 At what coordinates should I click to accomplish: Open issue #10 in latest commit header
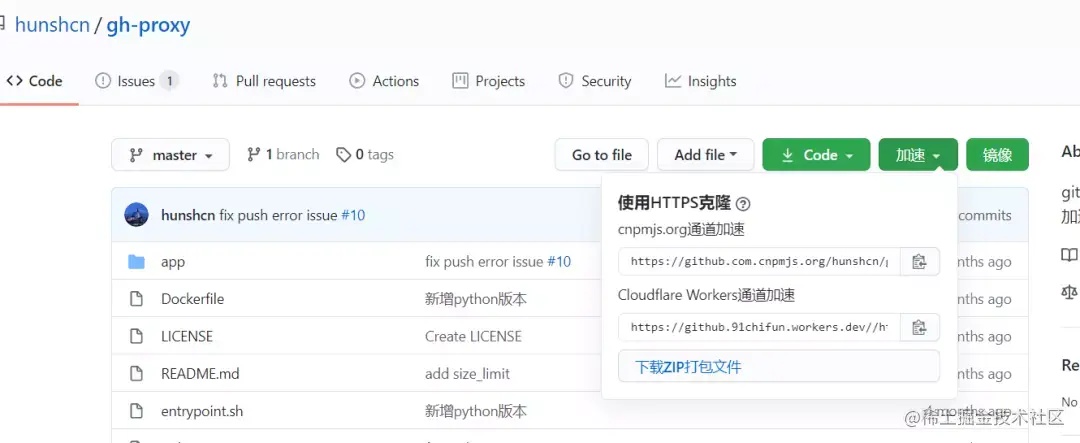353,215
